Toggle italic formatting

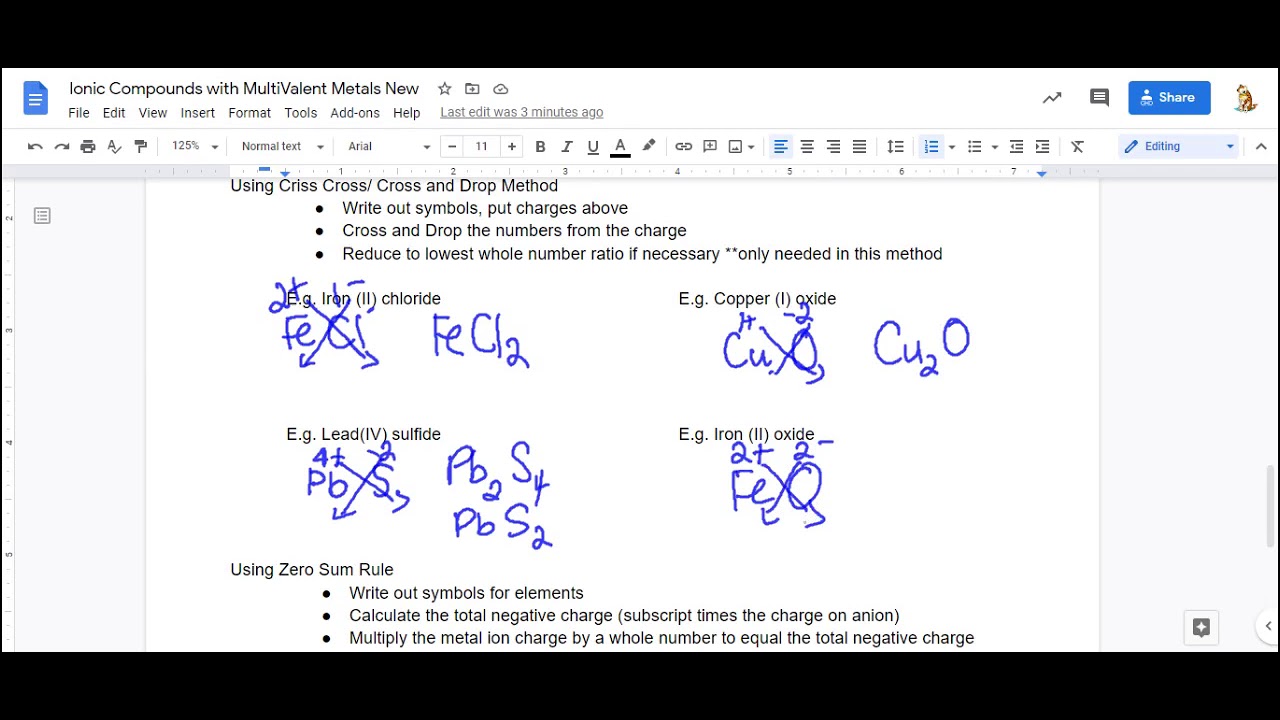coord(566,147)
